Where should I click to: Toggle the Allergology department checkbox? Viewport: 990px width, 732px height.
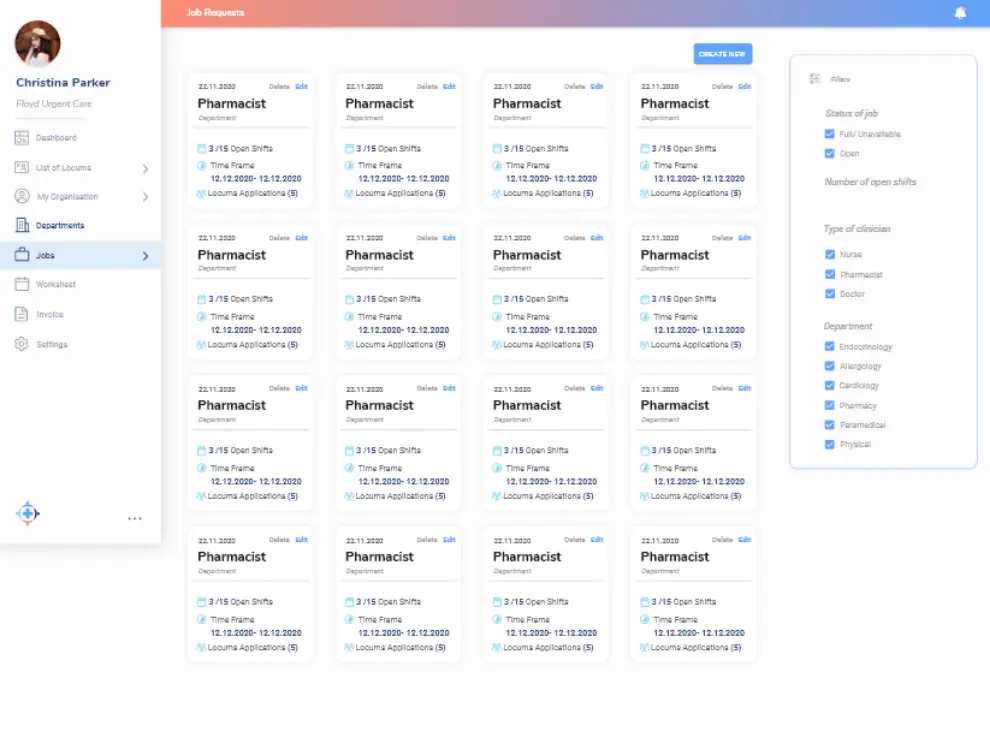point(830,366)
